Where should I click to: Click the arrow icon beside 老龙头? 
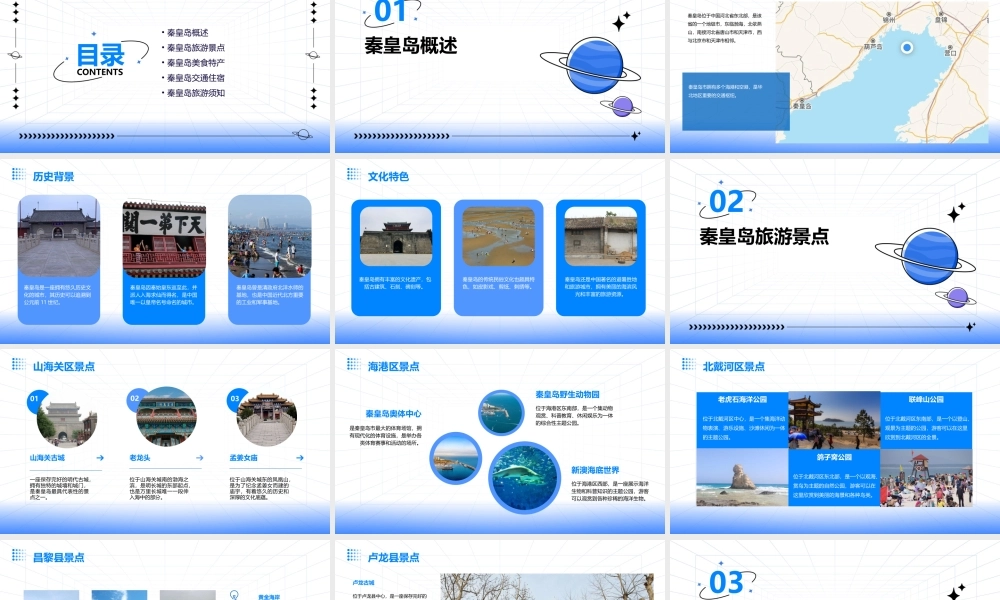click(x=200, y=458)
